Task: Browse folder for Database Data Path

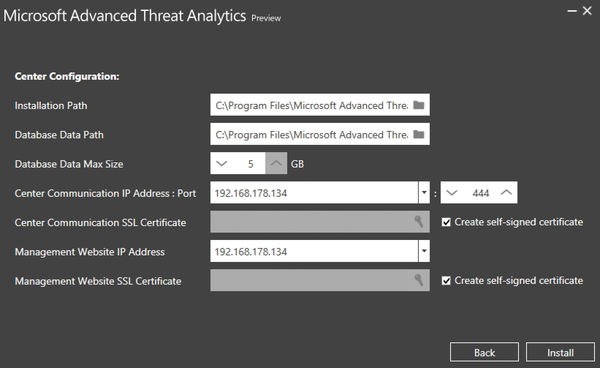Action: pyautogui.click(x=419, y=134)
